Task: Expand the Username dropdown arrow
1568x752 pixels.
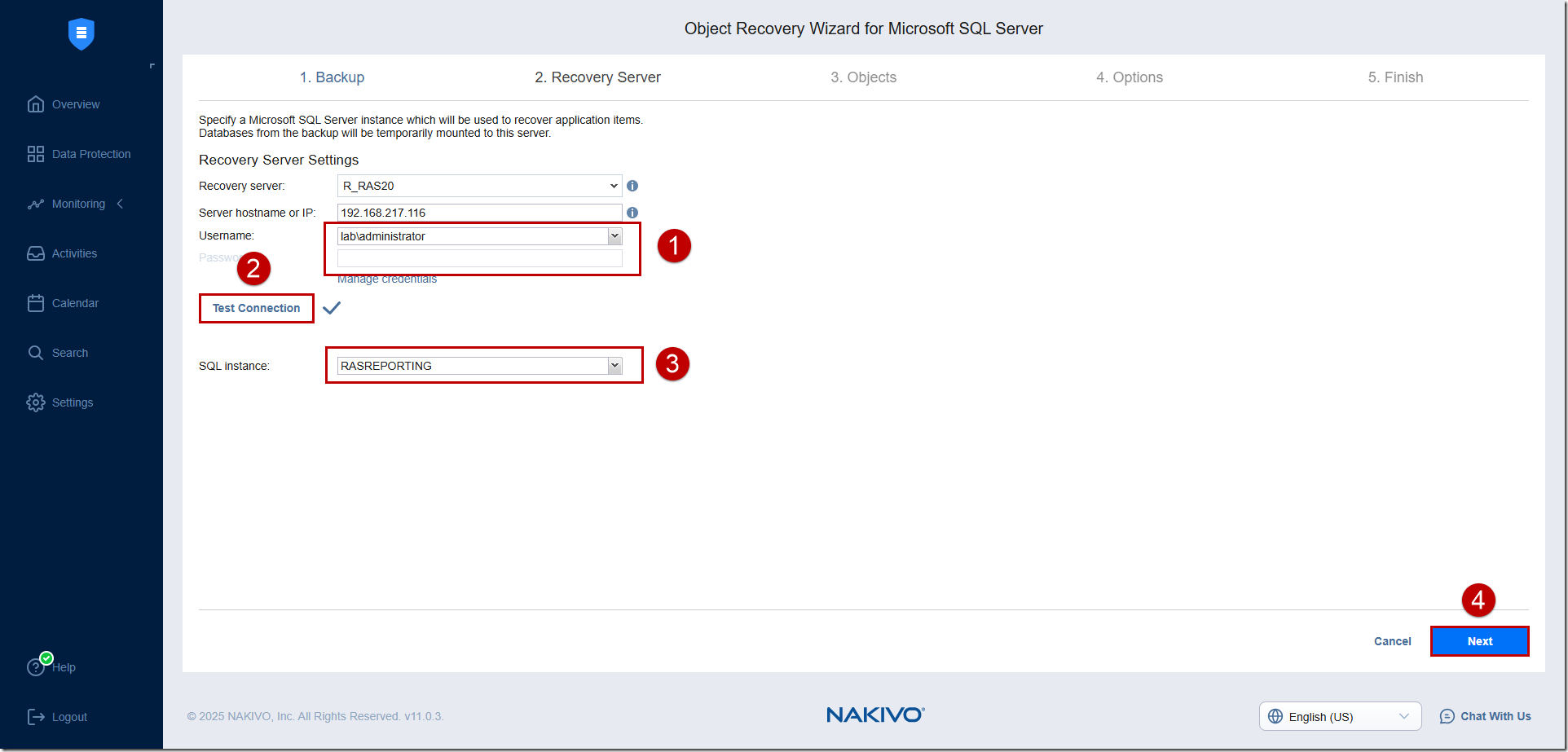Action: (x=614, y=236)
